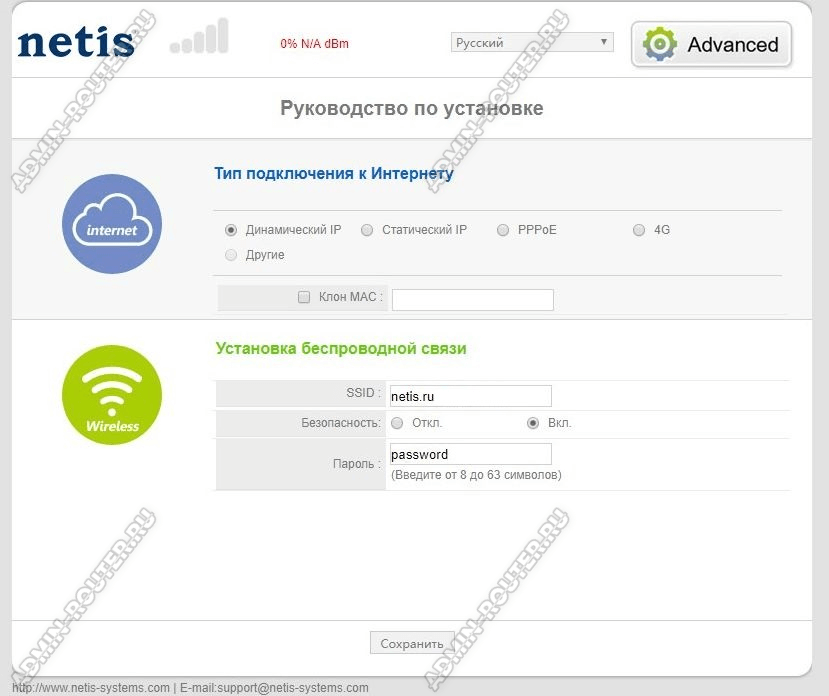Click the netis logo
Viewport: 829px width, 696px height.
[76, 42]
